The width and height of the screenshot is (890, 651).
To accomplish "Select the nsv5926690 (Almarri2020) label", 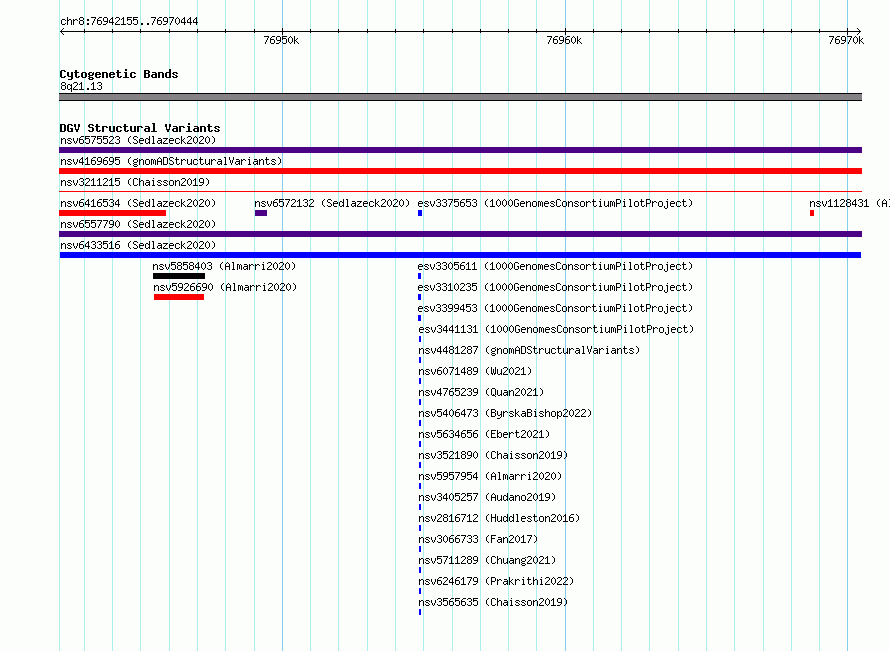I will tap(225, 287).
